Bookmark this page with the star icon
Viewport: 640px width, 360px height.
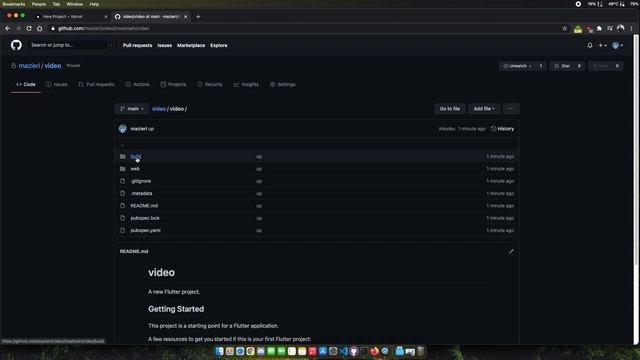tap(564, 29)
